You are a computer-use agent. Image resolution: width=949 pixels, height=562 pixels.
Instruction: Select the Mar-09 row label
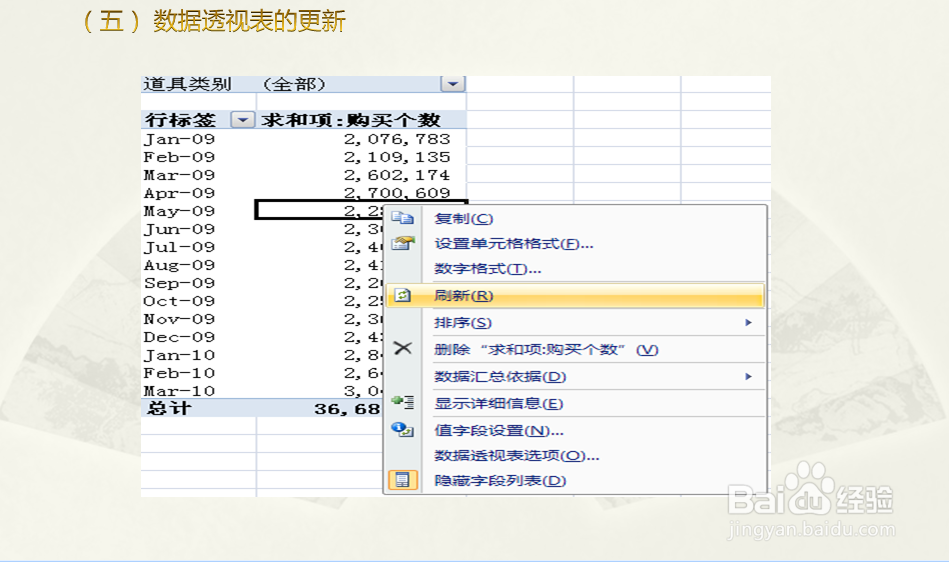tap(179, 175)
